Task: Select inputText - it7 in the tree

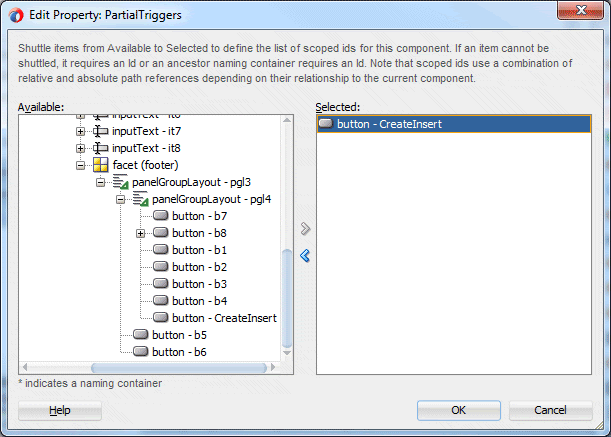Action: 147,131
